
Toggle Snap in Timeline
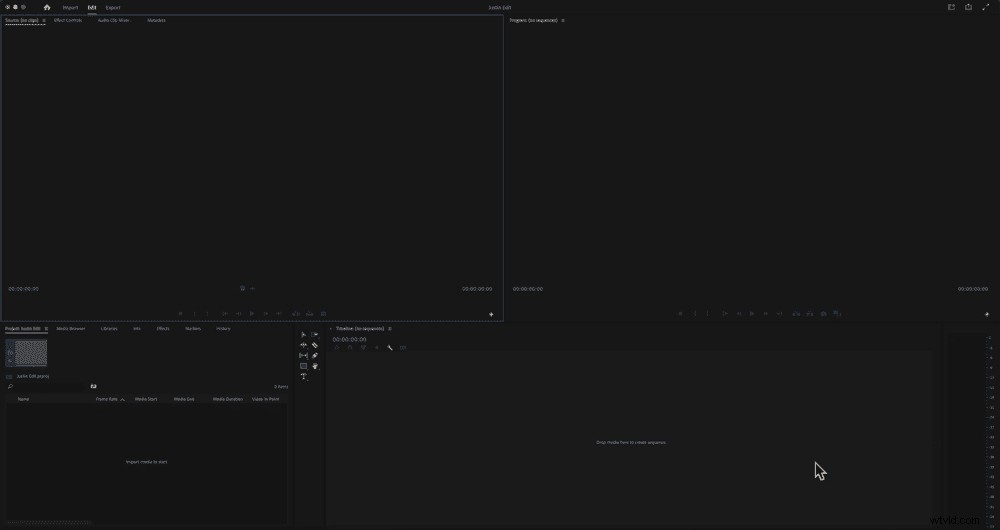[350, 348]
